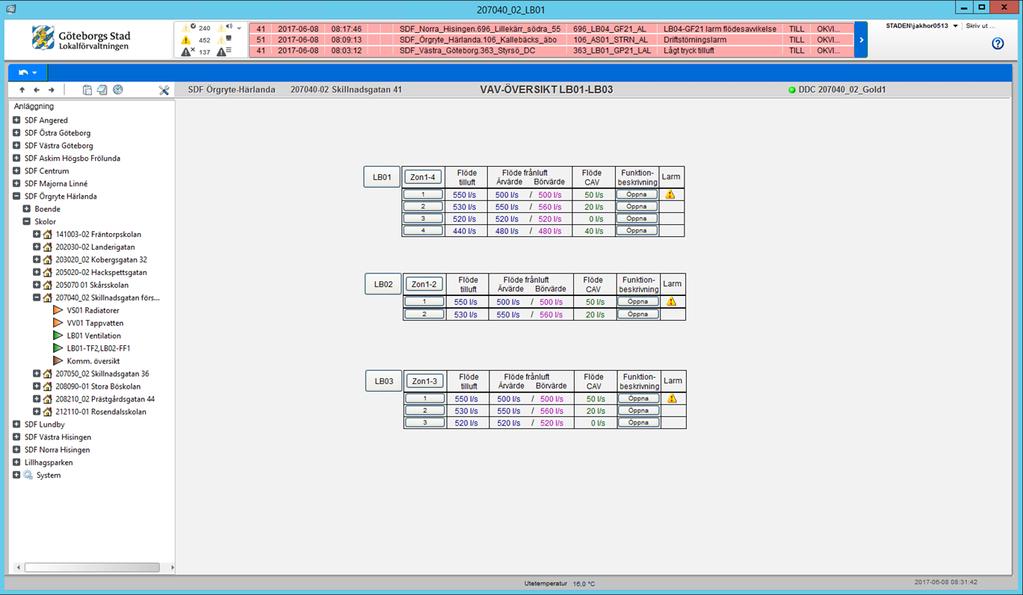Expand the SDF Centrum tree node

[16, 171]
